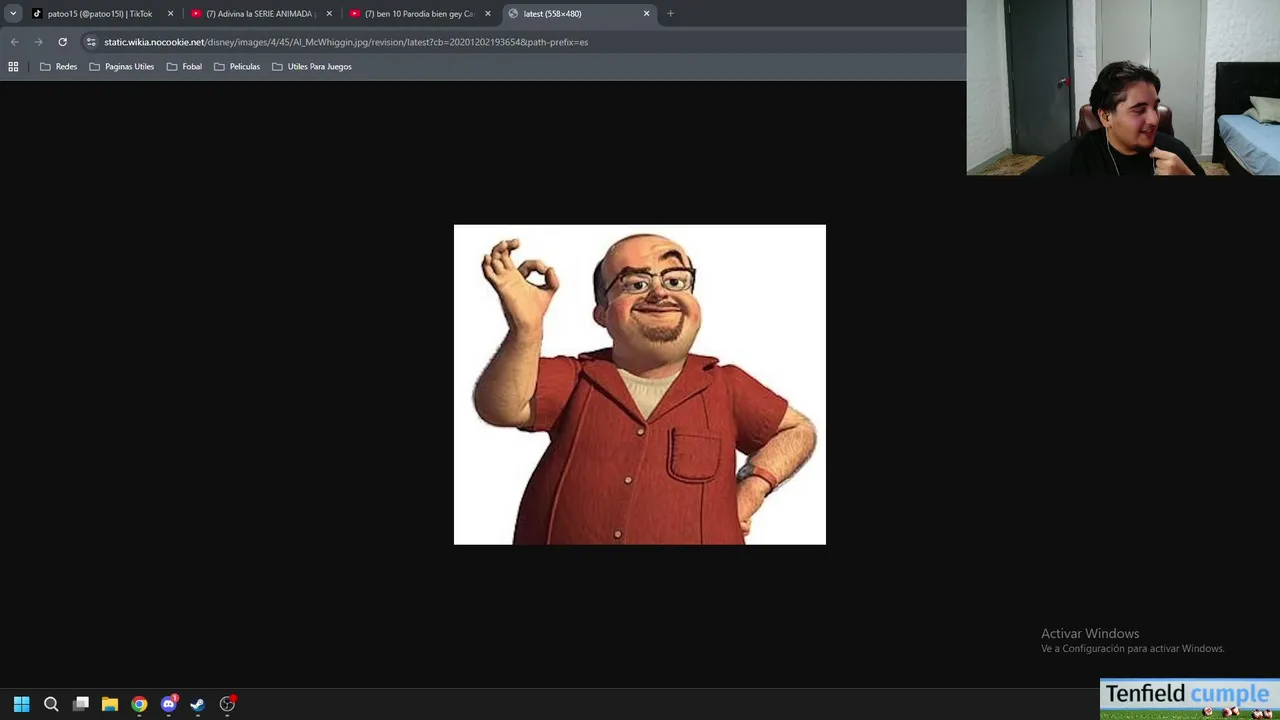Image resolution: width=1280 pixels, height=720 pixels.
Task: View site information icon in address bar
Action: (x=91, y=42)
